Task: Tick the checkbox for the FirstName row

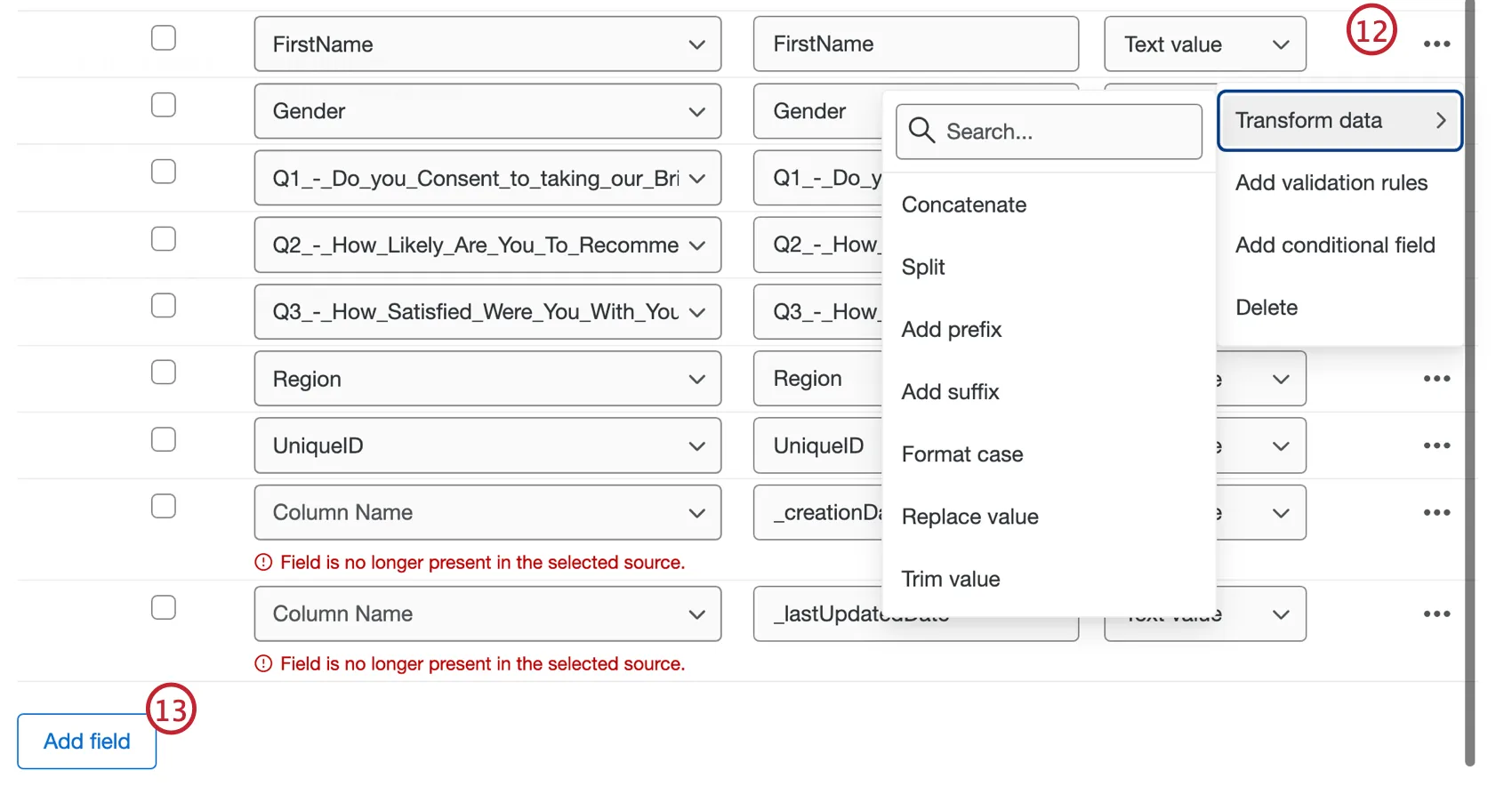Action: (164, 38)
